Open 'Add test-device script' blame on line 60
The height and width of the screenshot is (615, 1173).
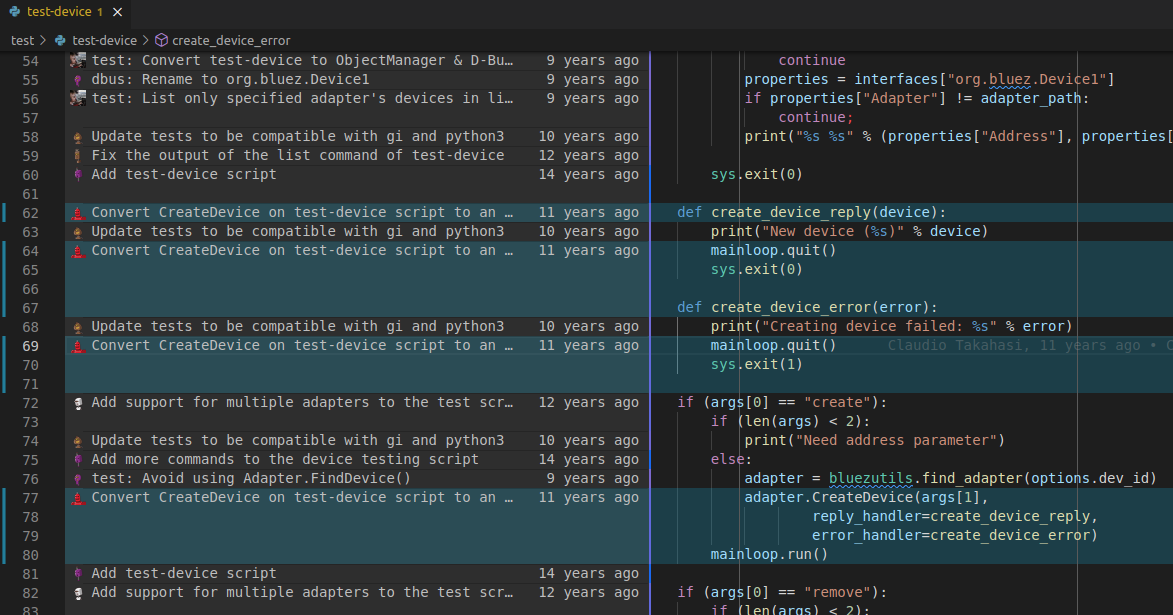[x=184, y=174]
